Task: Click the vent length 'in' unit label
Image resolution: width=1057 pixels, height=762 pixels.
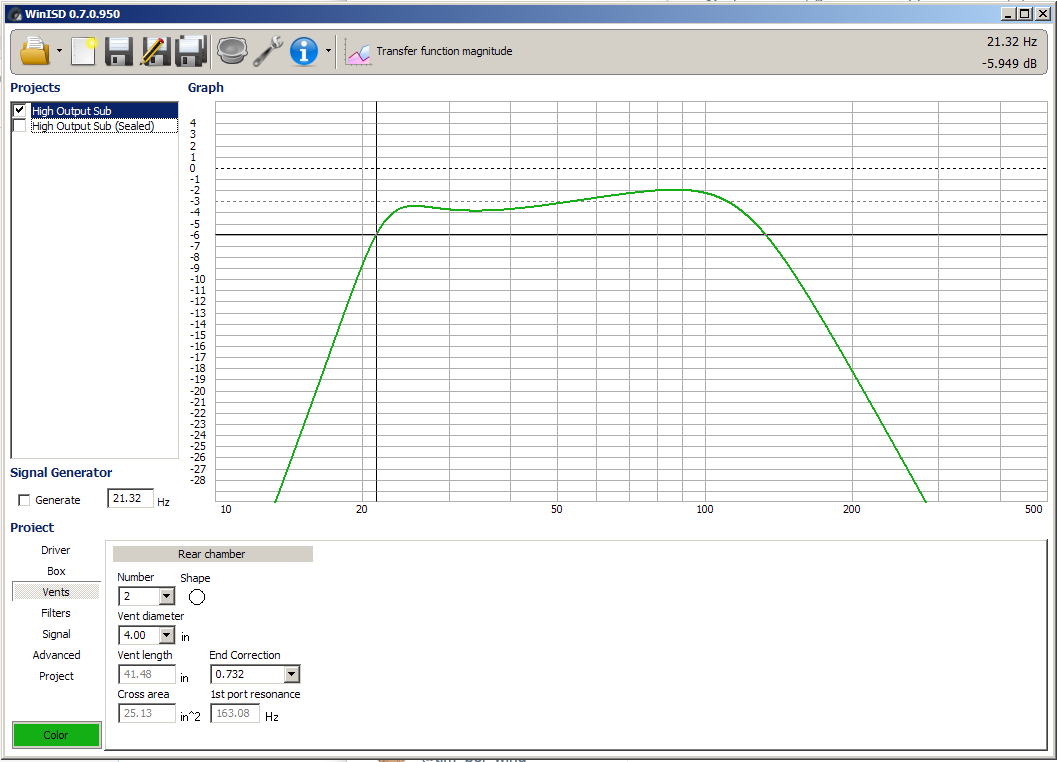Action: pyautogui.click(x=184, y=678)
